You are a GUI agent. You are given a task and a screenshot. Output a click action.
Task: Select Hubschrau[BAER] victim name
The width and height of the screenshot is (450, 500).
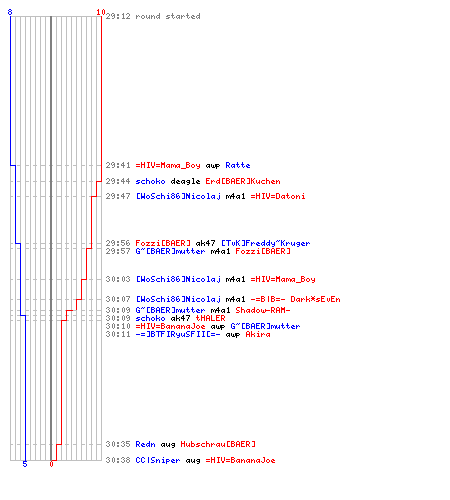click(218, 444)
